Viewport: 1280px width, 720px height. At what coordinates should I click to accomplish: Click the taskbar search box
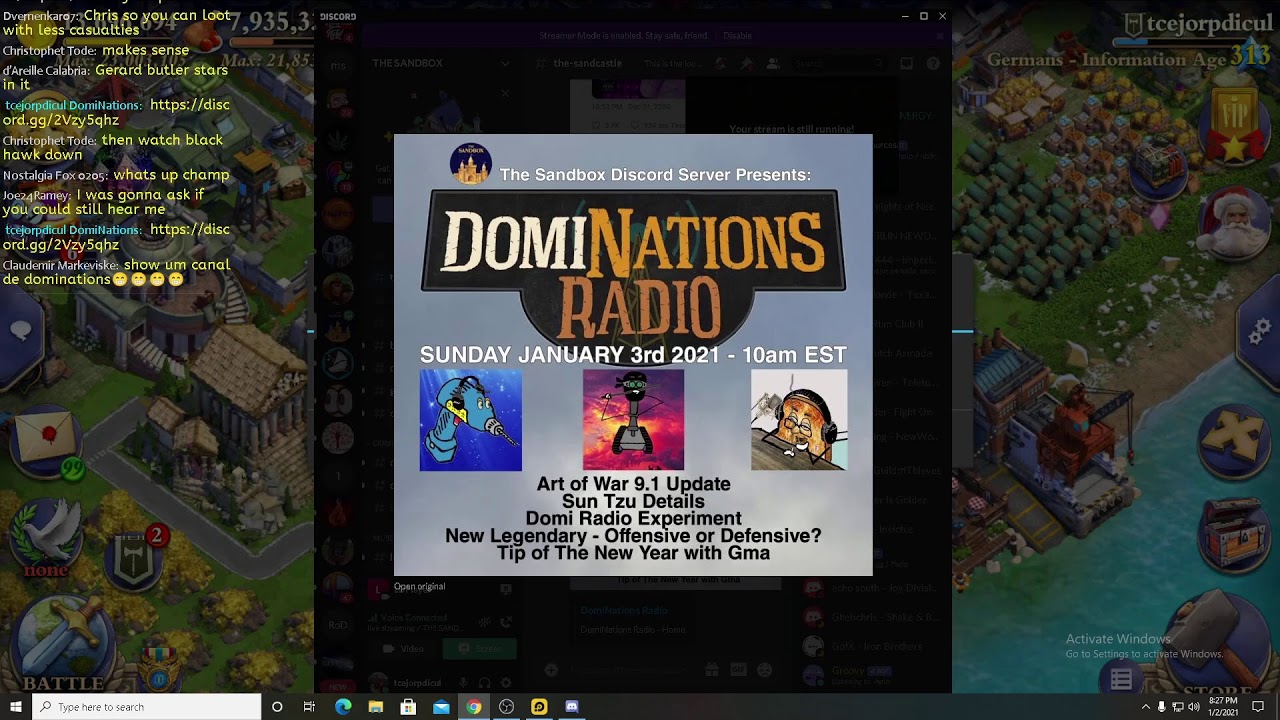[x=147, y=707]
